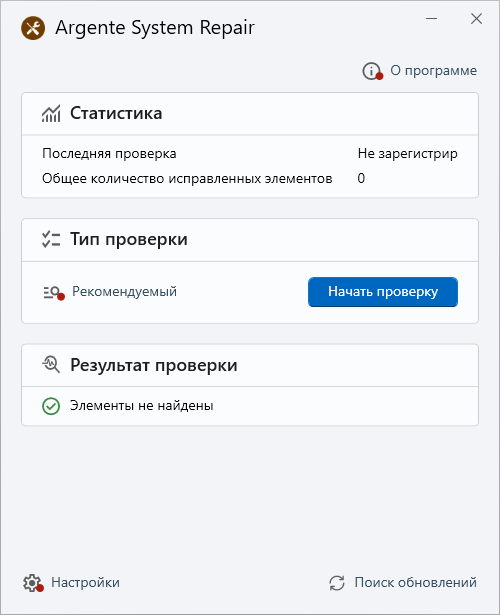The image size is (500, 615).
Task: Click Общее количество исправленных элементов label
Action: pos(187,178)
